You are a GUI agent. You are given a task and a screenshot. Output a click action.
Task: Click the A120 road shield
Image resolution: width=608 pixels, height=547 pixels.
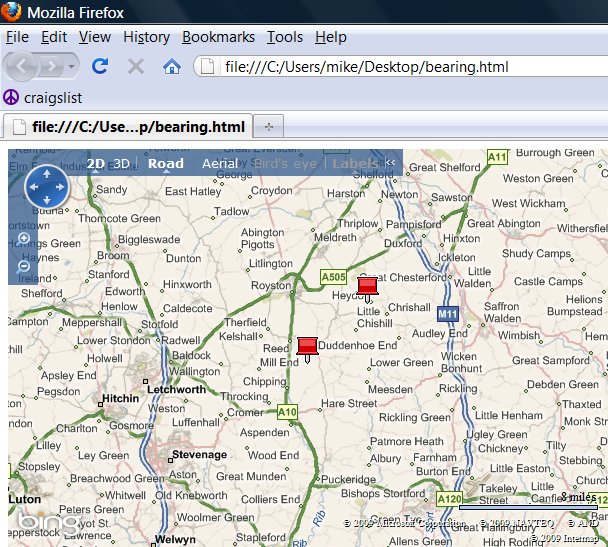click(x=449, y=499)
